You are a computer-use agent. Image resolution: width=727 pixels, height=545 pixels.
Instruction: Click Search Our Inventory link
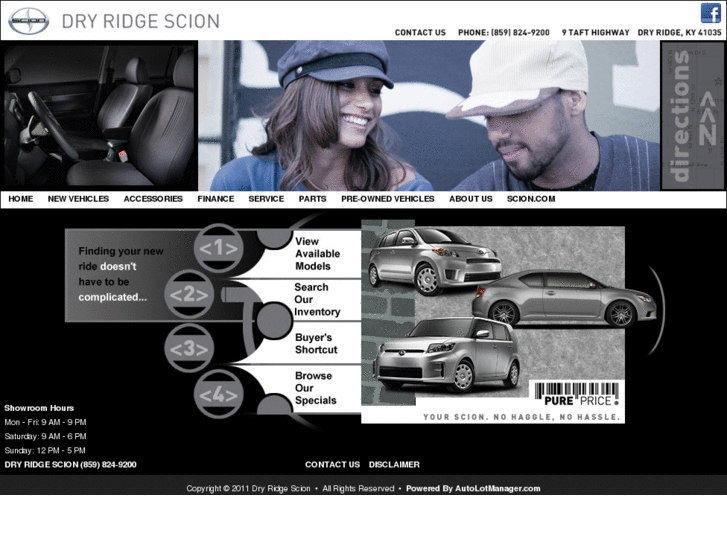tap(317, 300)
